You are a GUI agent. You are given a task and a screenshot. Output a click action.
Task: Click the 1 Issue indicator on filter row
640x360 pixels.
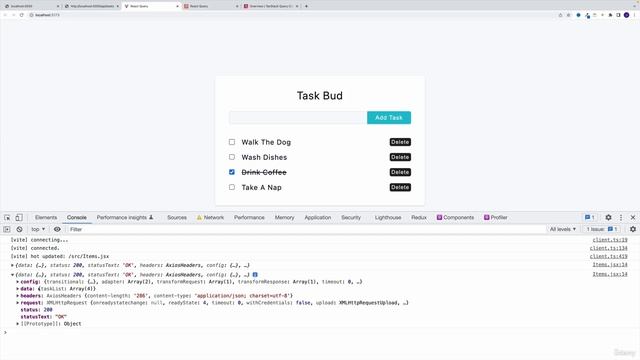click(x=602, y=229)
